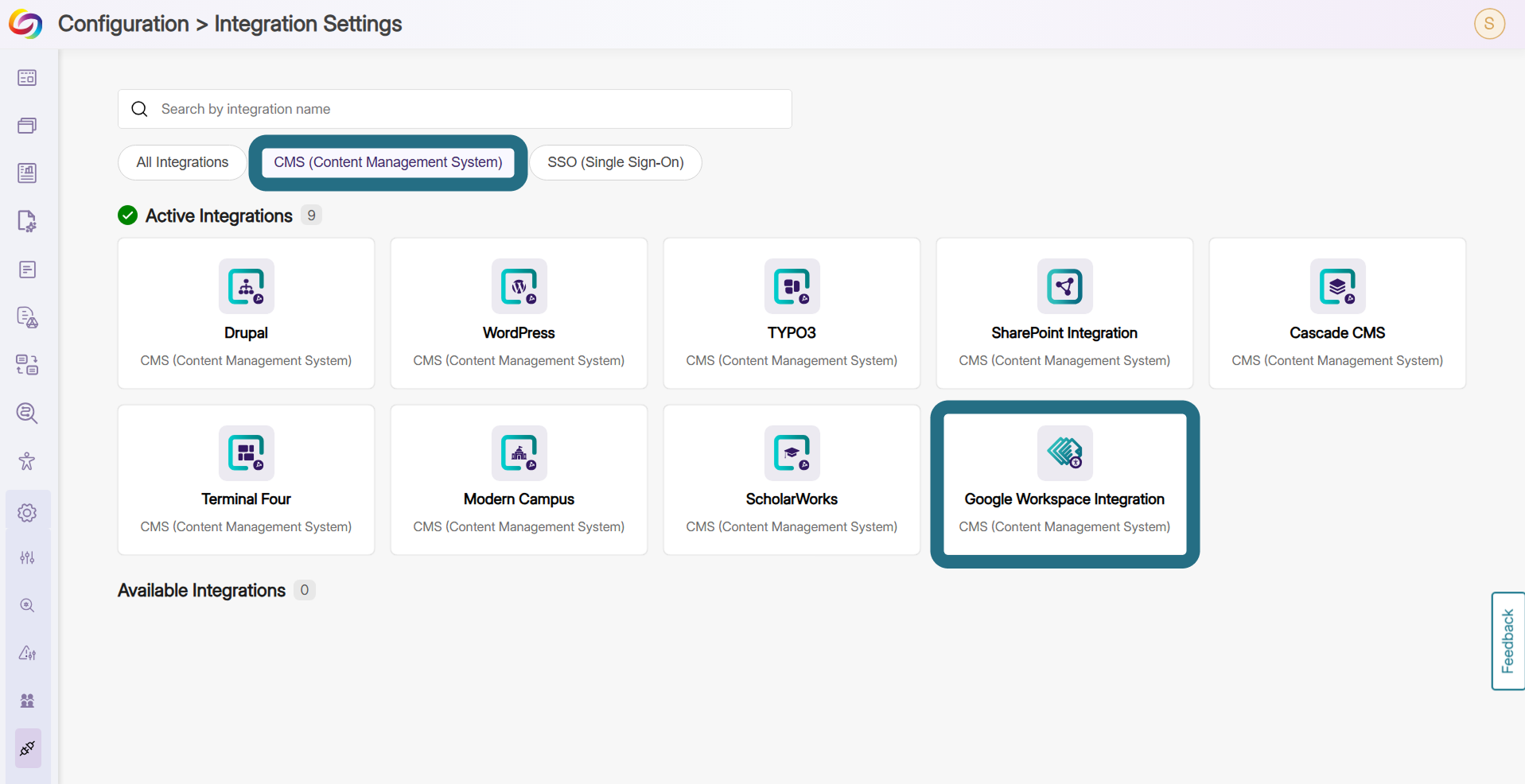
Task: Open the magnifier with gear sidebar icon
Action: click(x=27, y=605)
